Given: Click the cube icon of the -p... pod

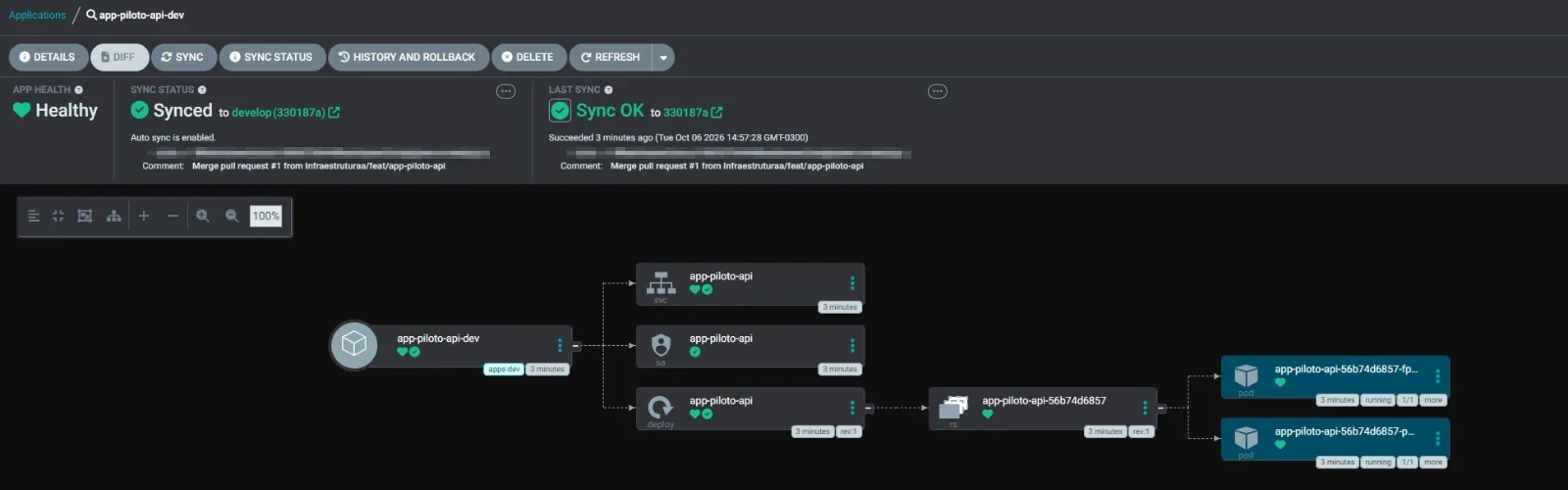Looking at the screenshot, I should [1246, 437].
